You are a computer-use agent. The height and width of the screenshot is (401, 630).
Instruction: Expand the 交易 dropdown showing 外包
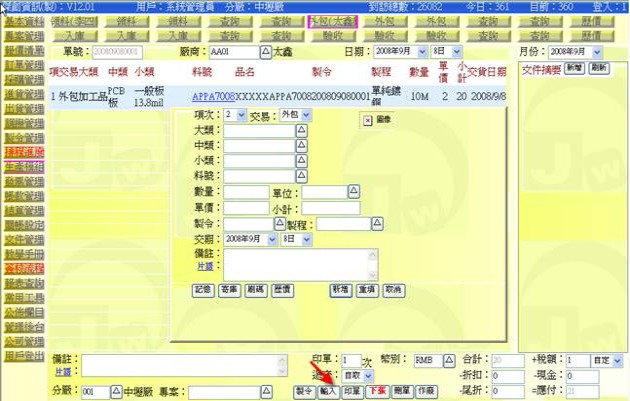click(x=304, y=116)
